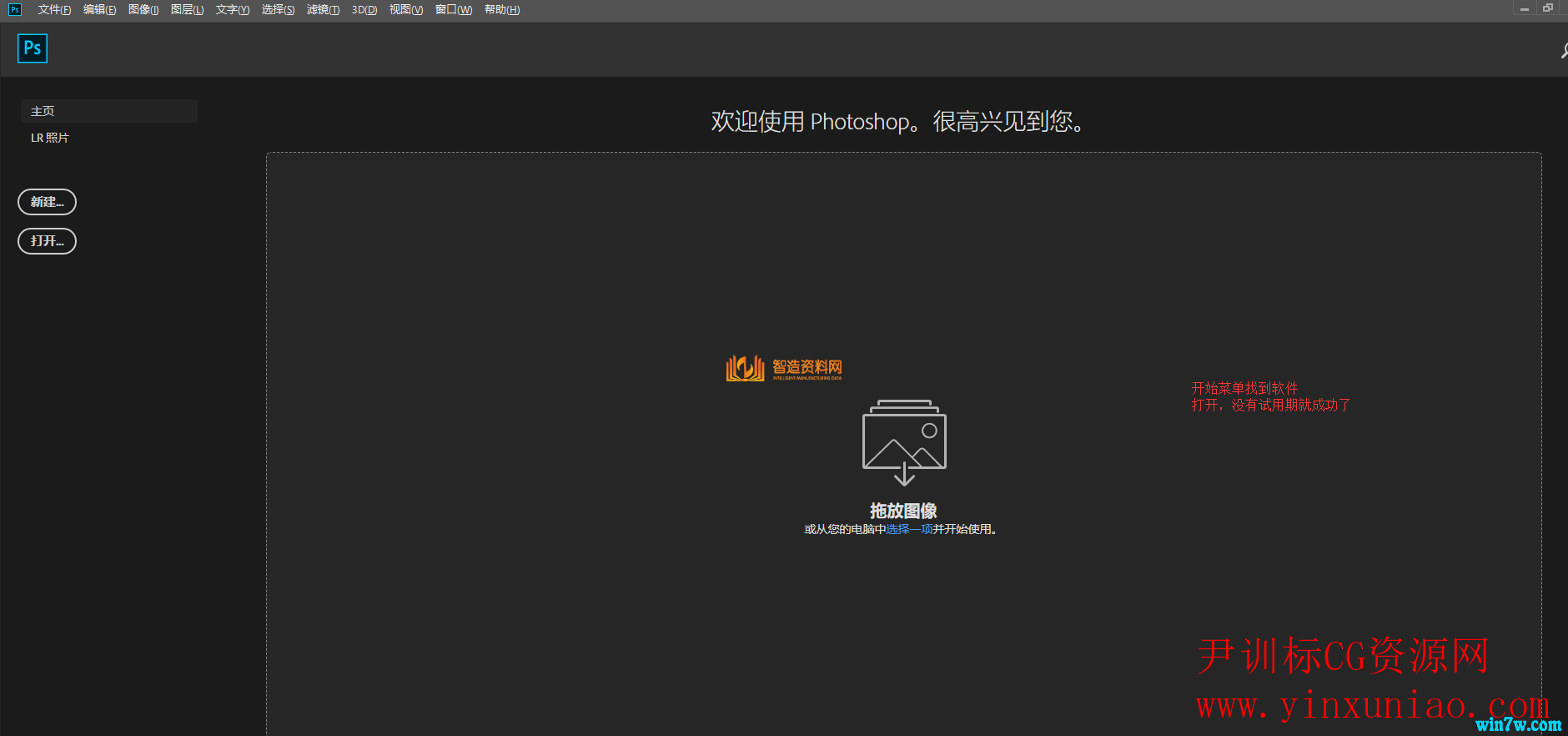Click the drag-and-drop image icon
The image size is (1568, 736).
coord(904,442)
